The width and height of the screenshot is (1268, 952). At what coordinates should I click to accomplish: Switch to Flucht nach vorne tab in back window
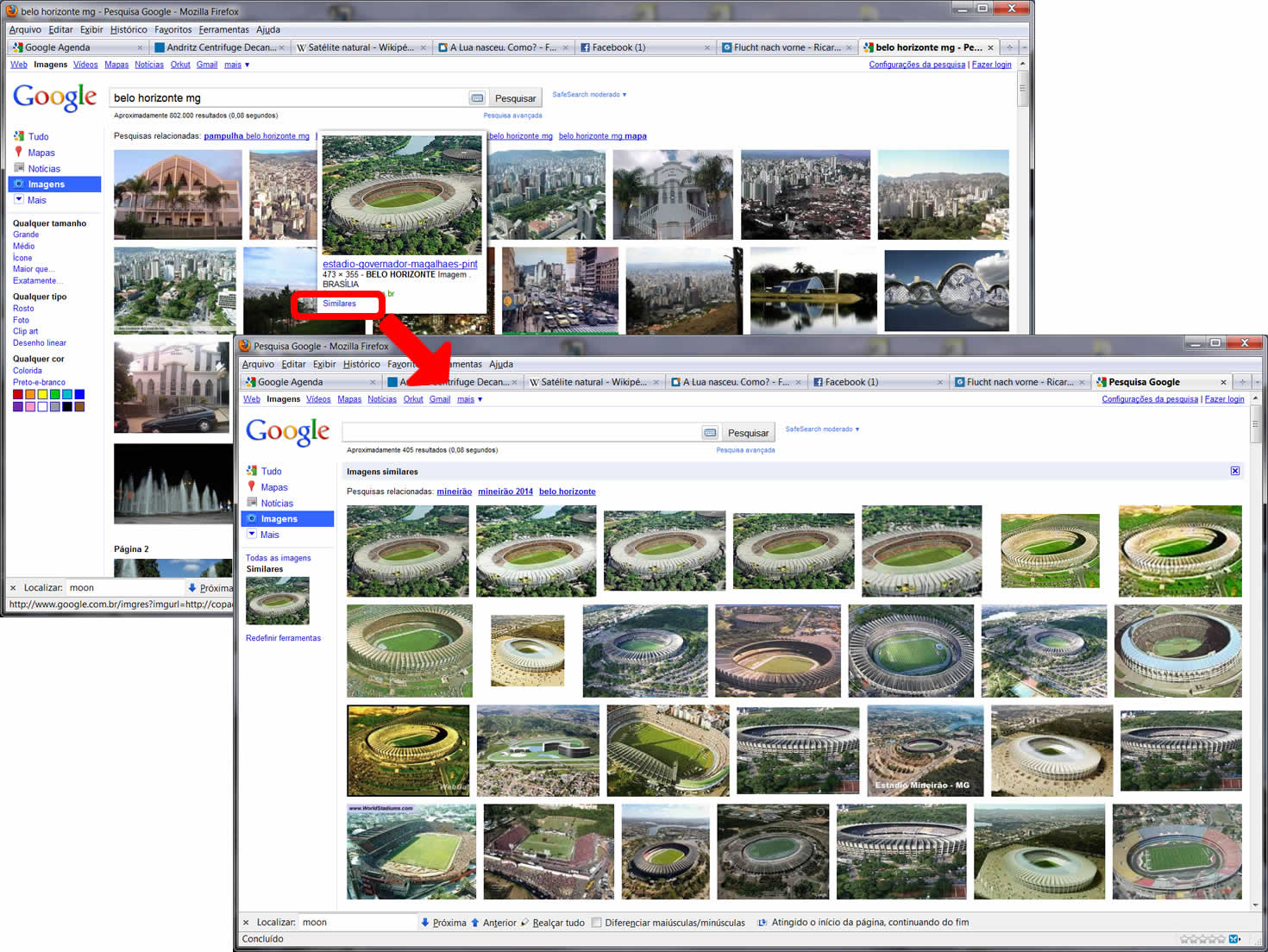coord(788,47)
